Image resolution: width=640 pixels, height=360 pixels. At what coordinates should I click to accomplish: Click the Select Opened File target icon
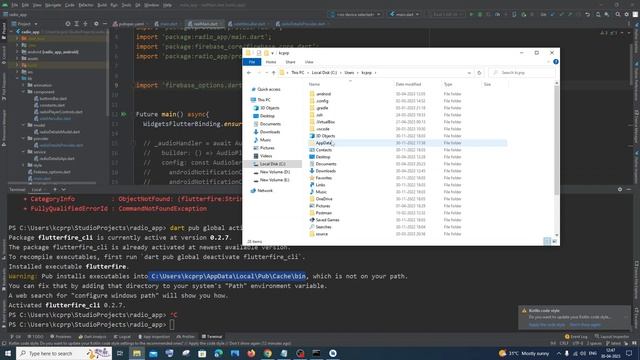tap(68, 24)
